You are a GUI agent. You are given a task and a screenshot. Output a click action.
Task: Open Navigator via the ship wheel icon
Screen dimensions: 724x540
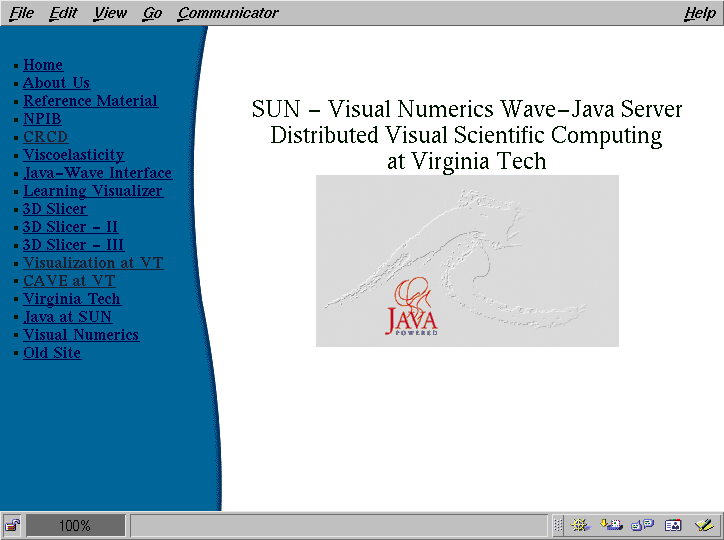[580, 525]
